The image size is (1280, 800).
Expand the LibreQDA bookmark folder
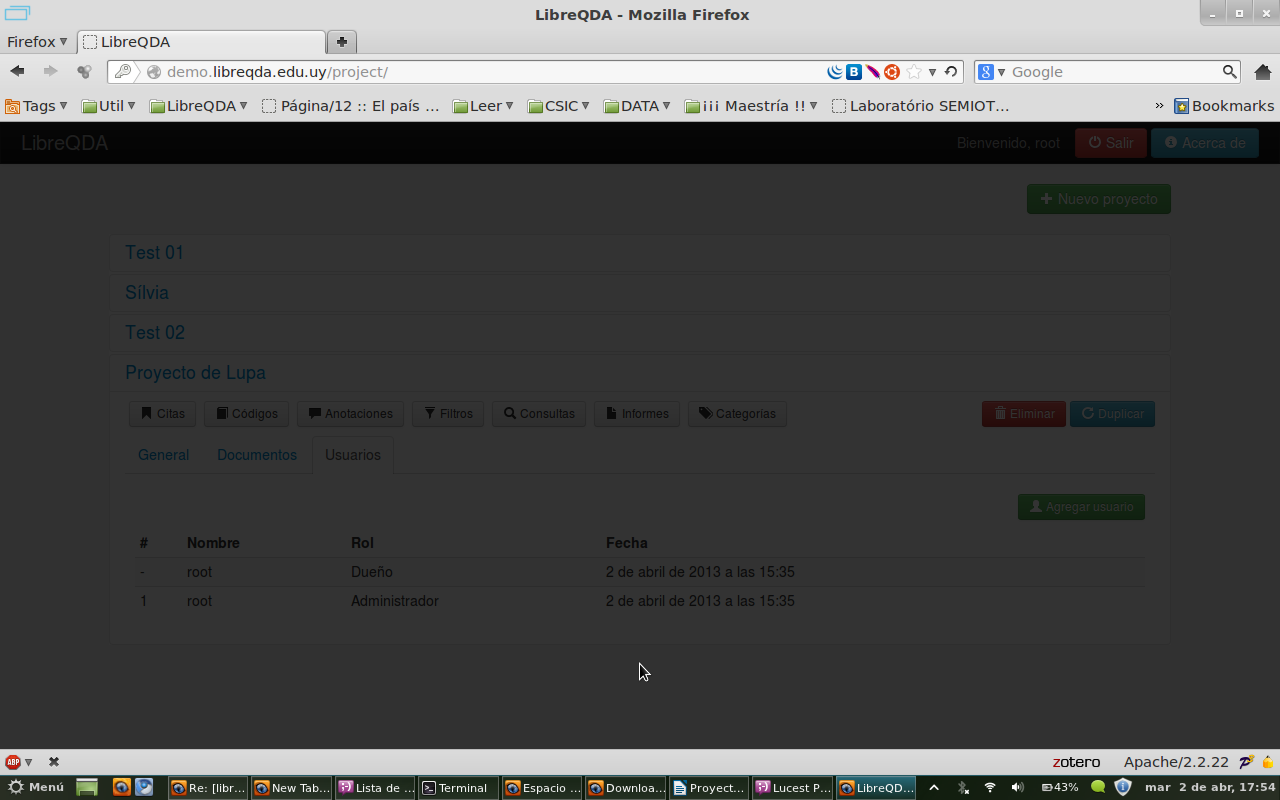[x=198, y=106]
